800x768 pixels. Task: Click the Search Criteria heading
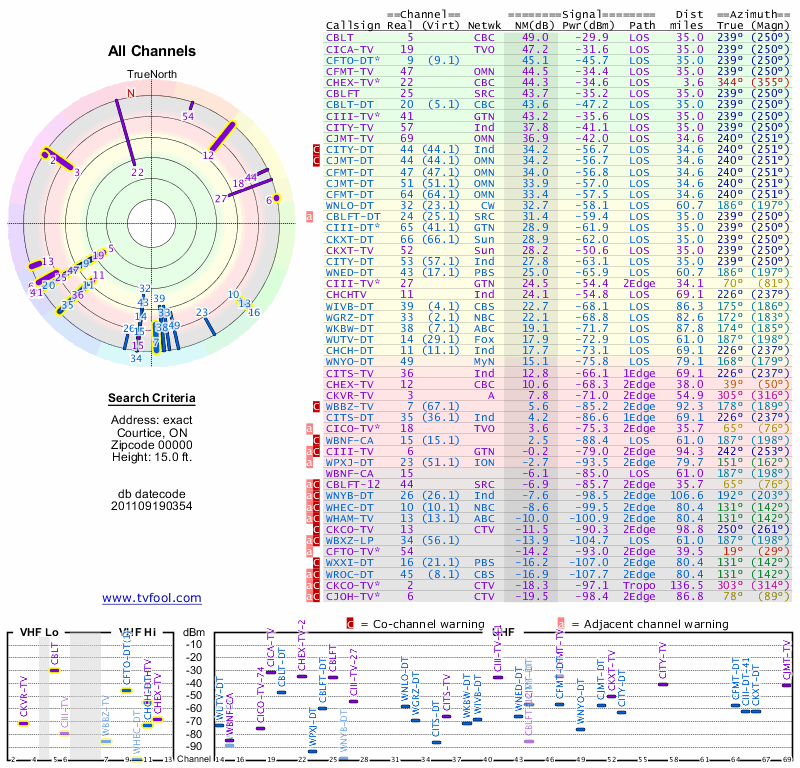[x=152, y=398]
